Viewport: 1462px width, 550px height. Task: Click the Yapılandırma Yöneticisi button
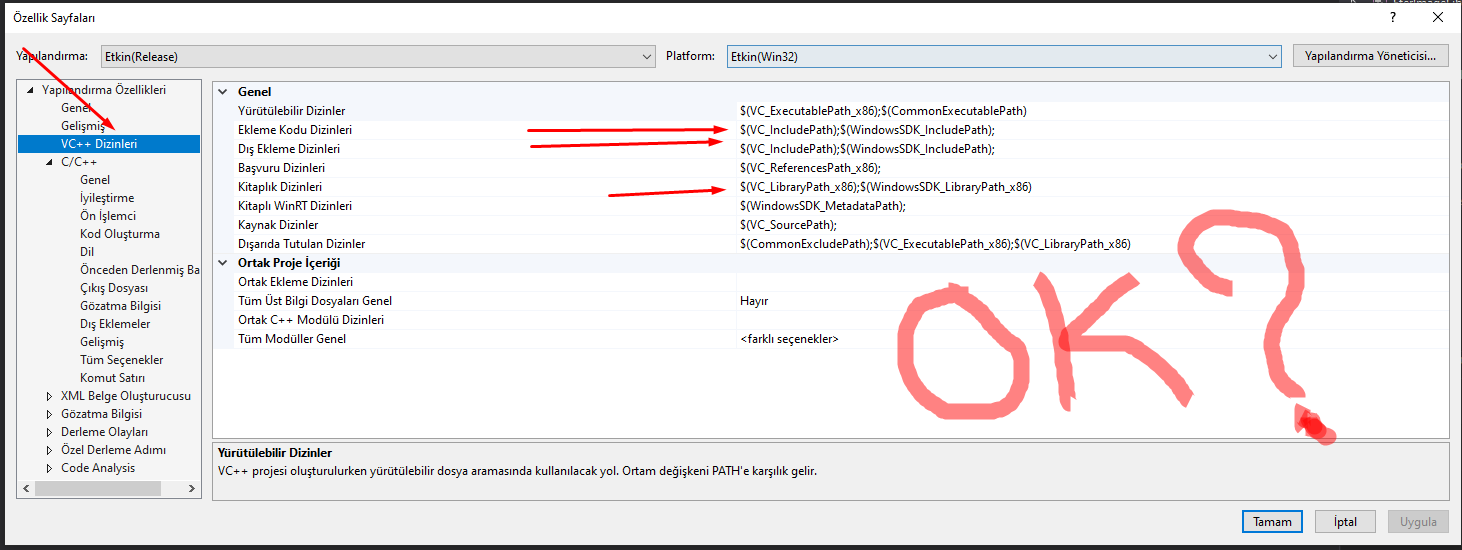[1370, 56]
